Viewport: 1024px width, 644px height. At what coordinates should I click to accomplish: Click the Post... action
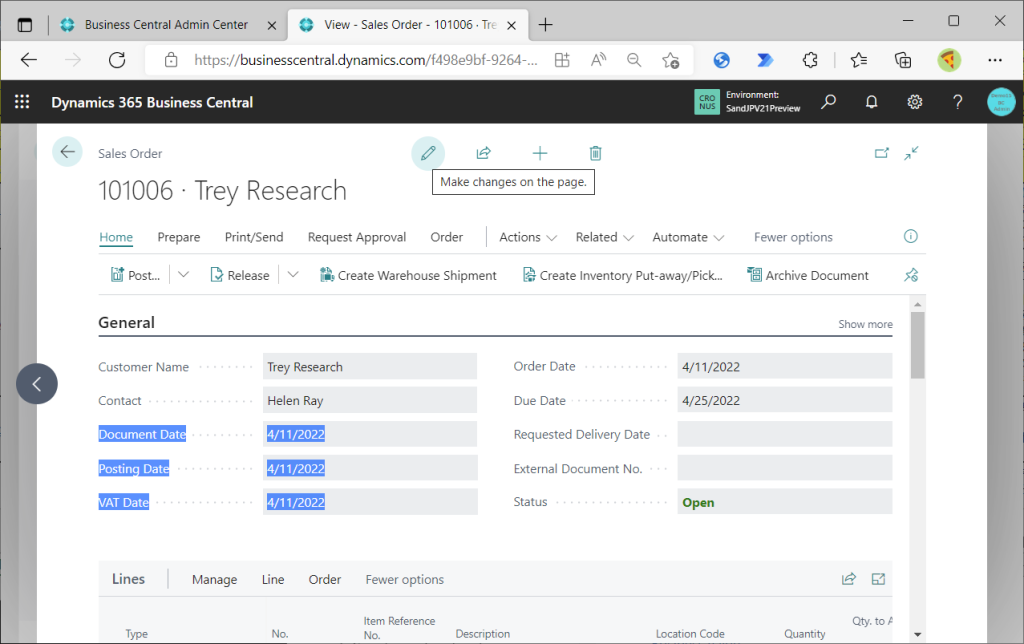[136, 275]
